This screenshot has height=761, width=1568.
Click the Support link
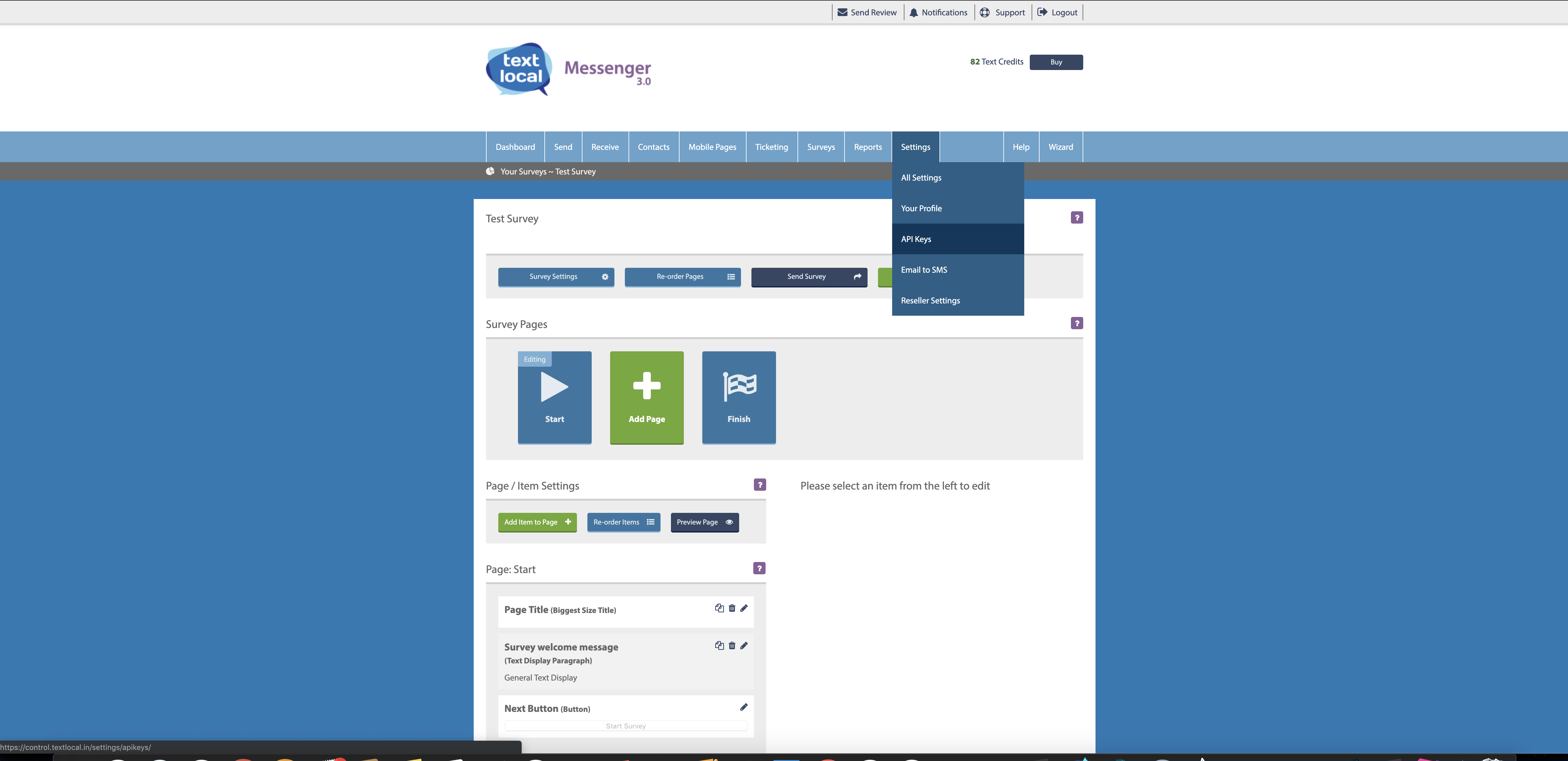[x=1010, y=12]
